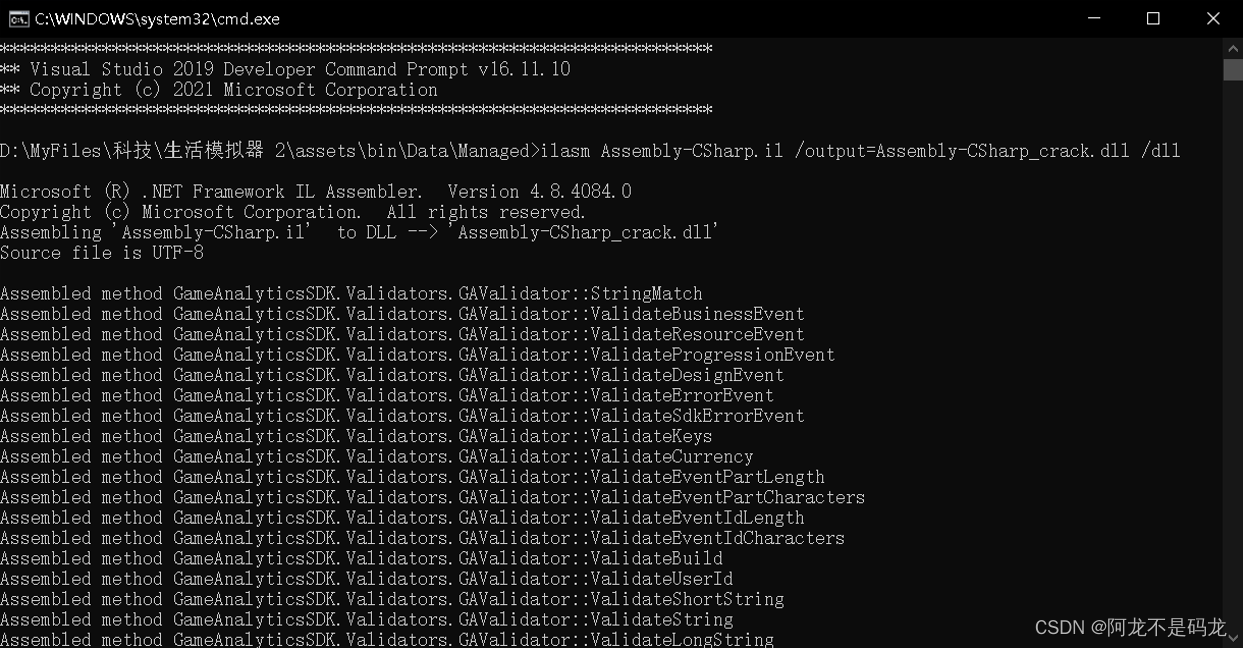Click the CSDN author watermark text

pos(1130,627)
